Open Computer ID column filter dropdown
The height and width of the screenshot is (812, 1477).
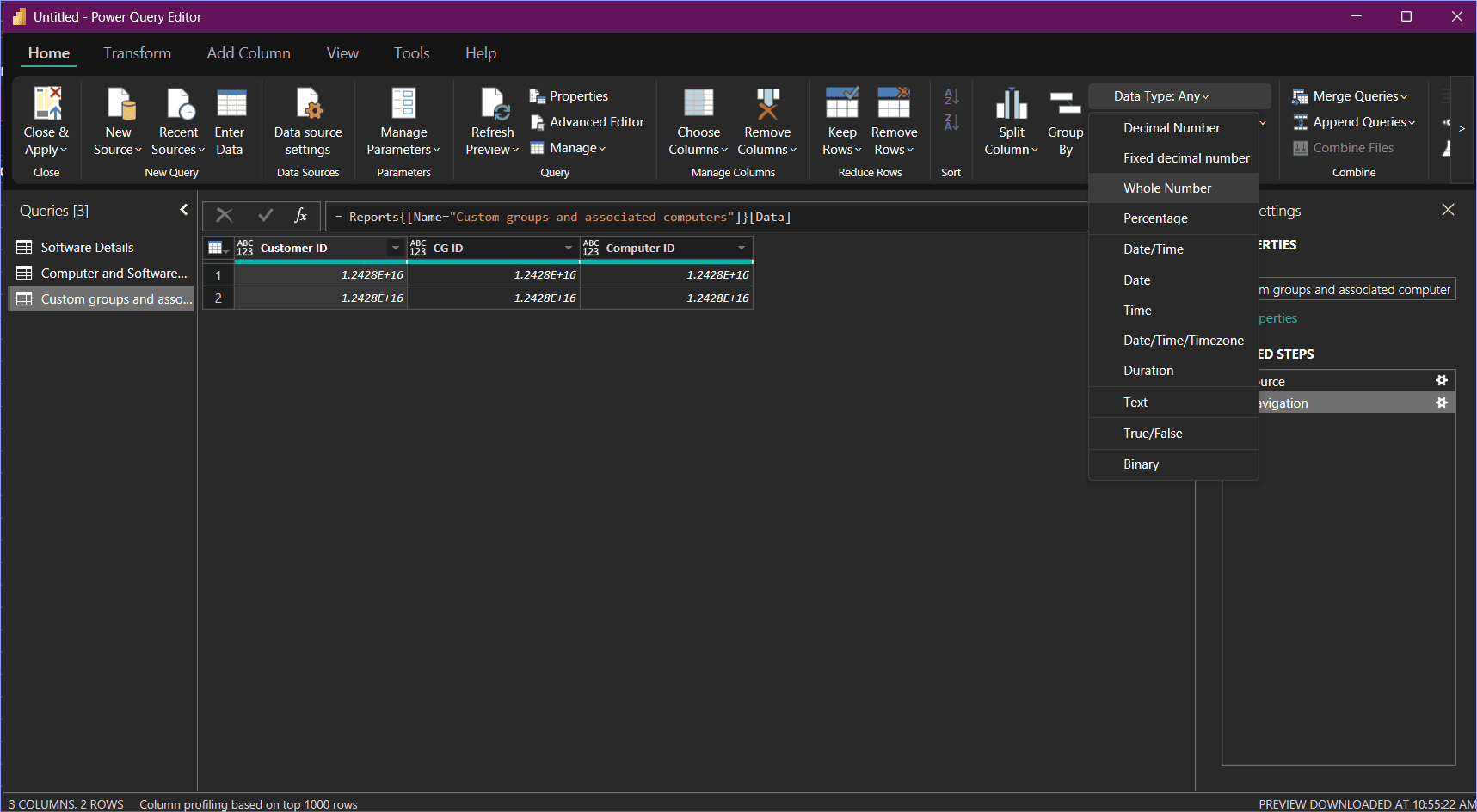742,248
